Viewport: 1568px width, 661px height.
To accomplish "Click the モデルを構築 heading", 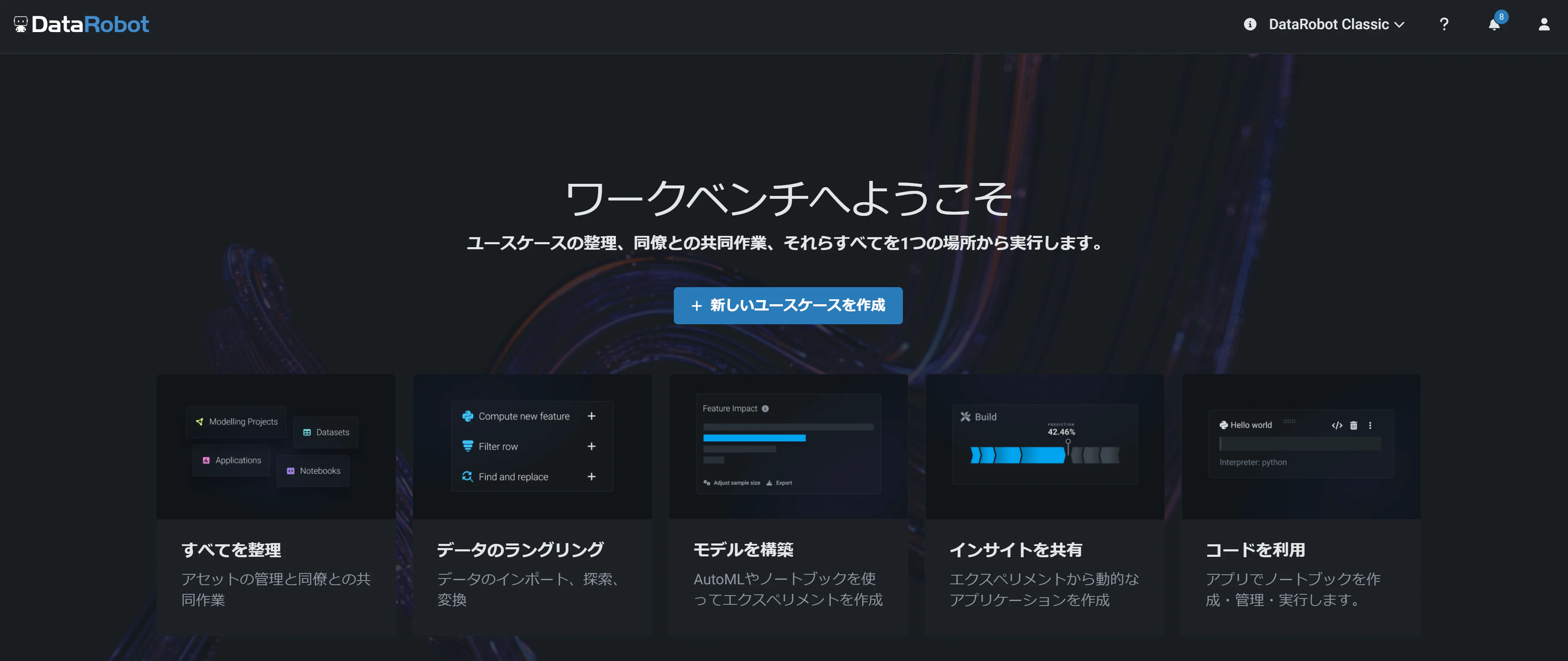I will (x=743, y=549).
